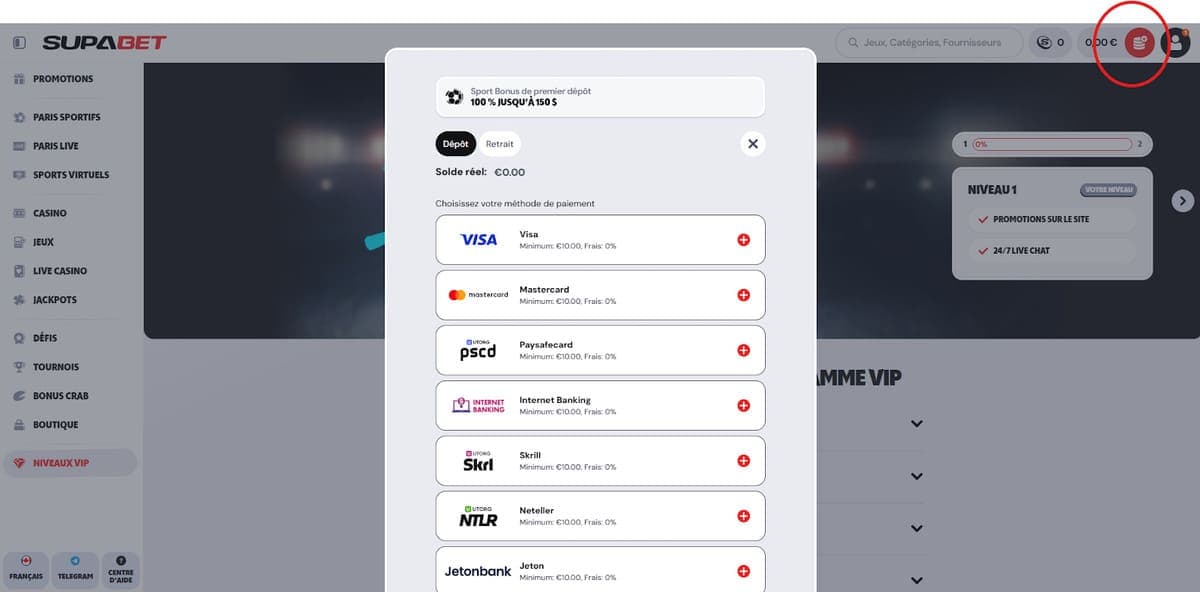Click the level progress bar at 0%

click(x=1052, y=144)
